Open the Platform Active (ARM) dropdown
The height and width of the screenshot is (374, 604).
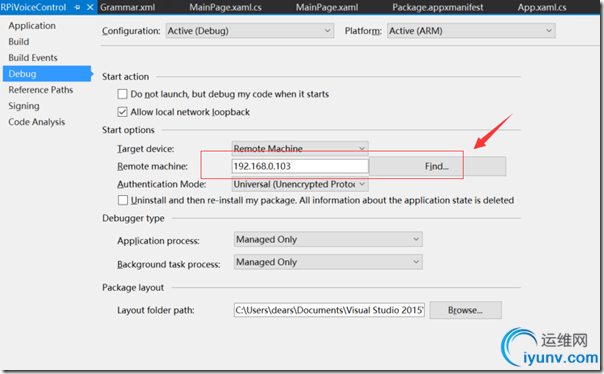(x=471, y=30)
